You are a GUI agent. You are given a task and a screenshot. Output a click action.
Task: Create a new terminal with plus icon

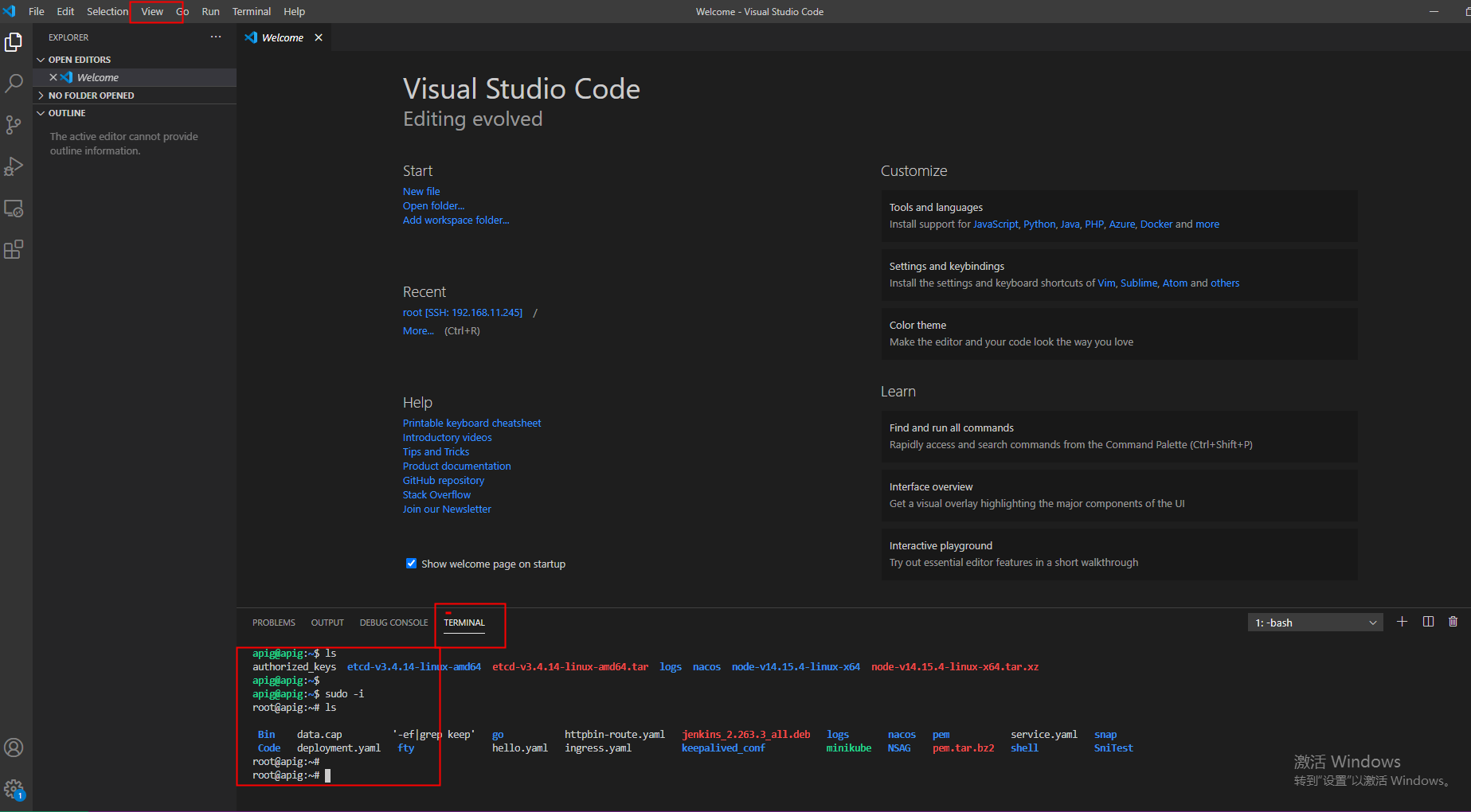click(1402, 622)
